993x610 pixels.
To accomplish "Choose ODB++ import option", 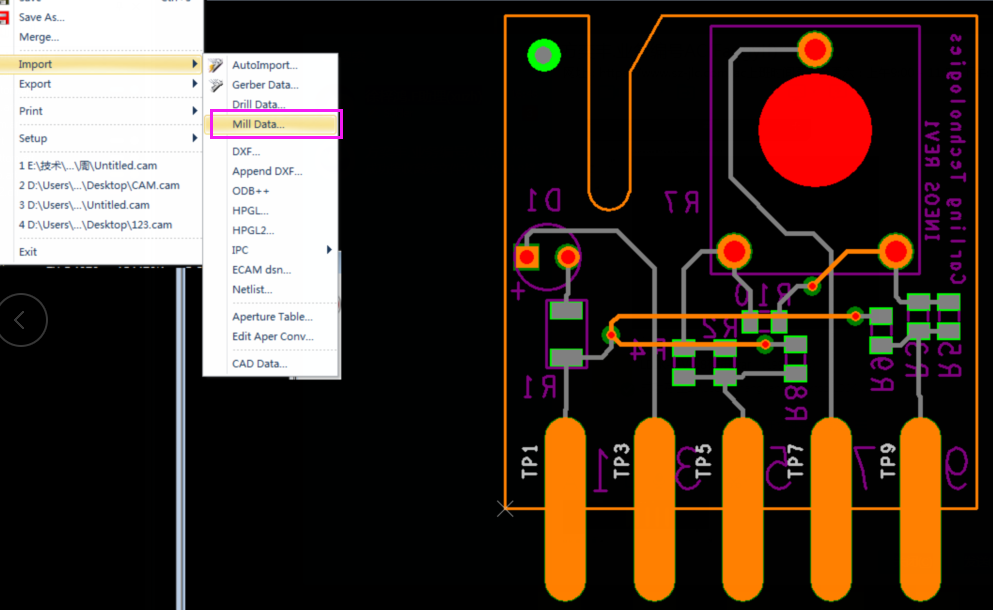I will [x=251, y=191].
